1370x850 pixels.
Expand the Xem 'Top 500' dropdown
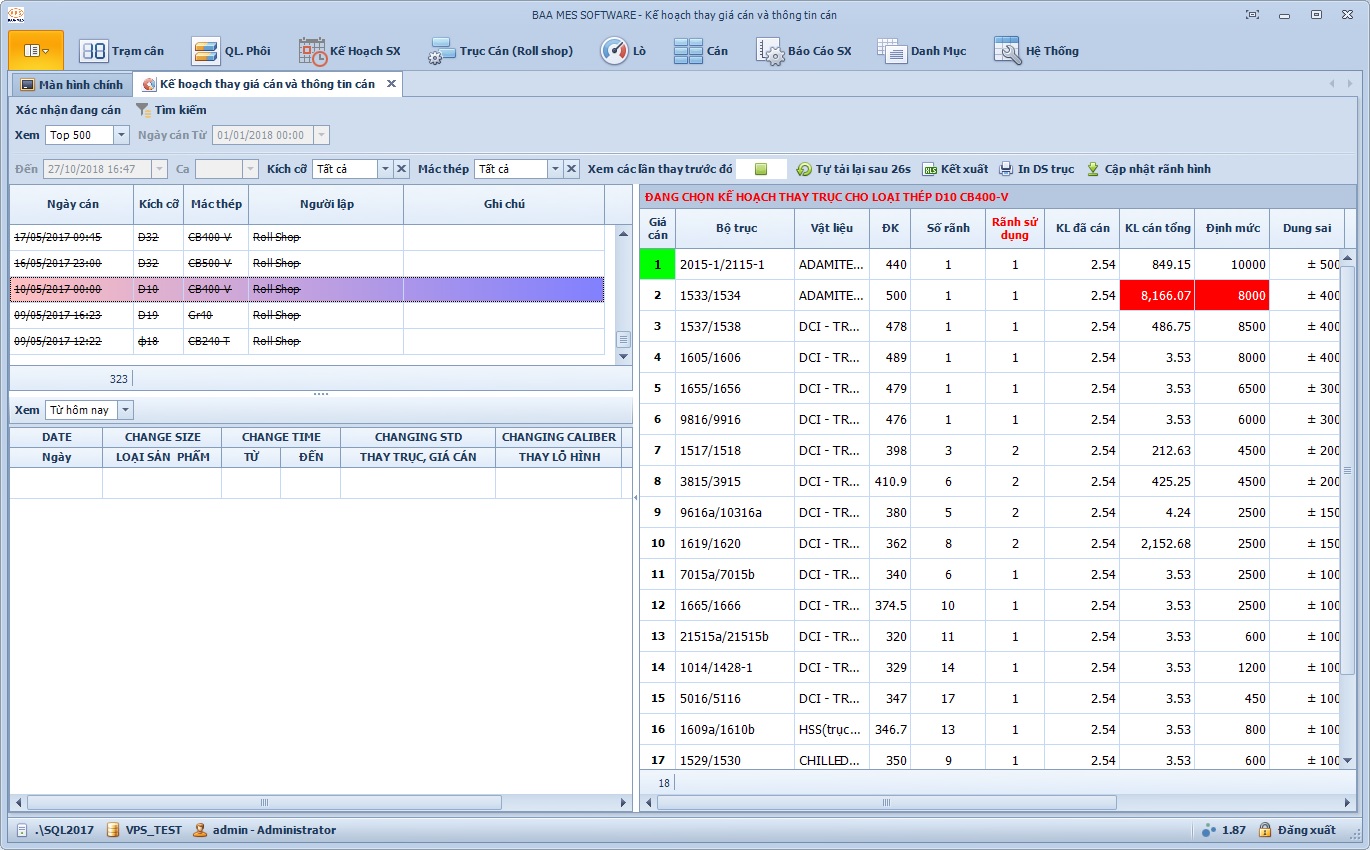[121, 135]
